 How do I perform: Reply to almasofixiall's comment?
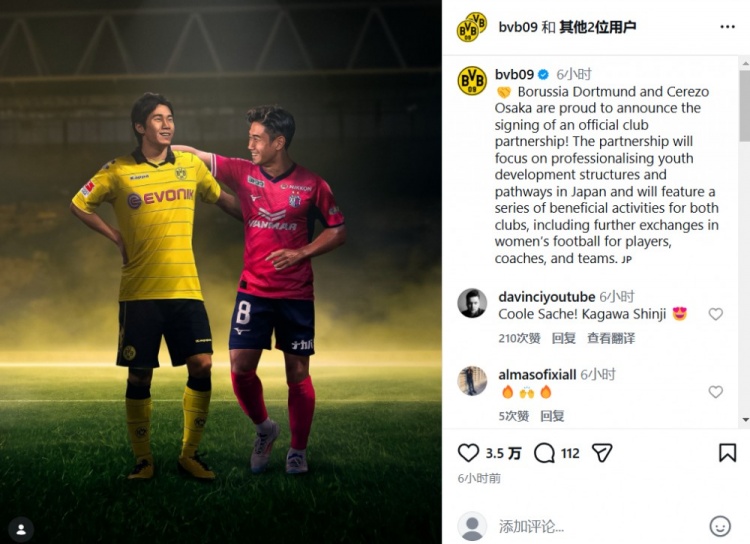(552, 416)
